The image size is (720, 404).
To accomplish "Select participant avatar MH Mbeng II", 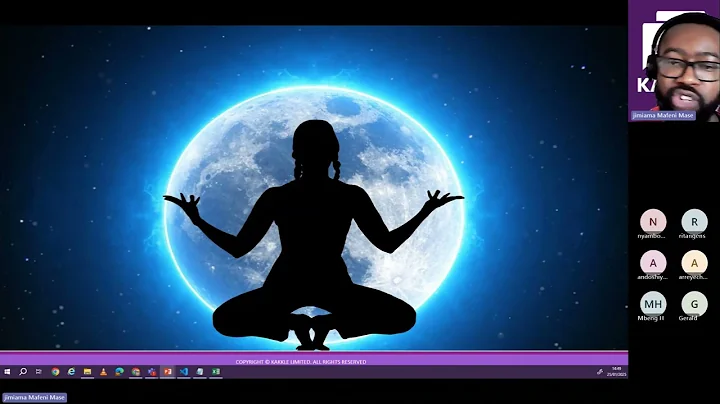I will (x=653, y=303).
